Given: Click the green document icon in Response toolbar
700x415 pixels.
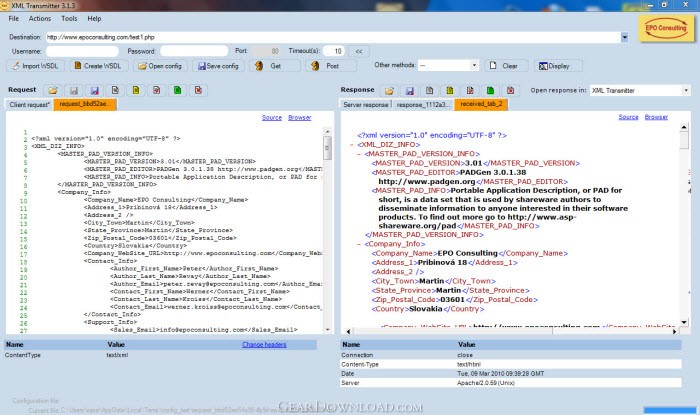Looking at the screenshot, I should (490, 91).
